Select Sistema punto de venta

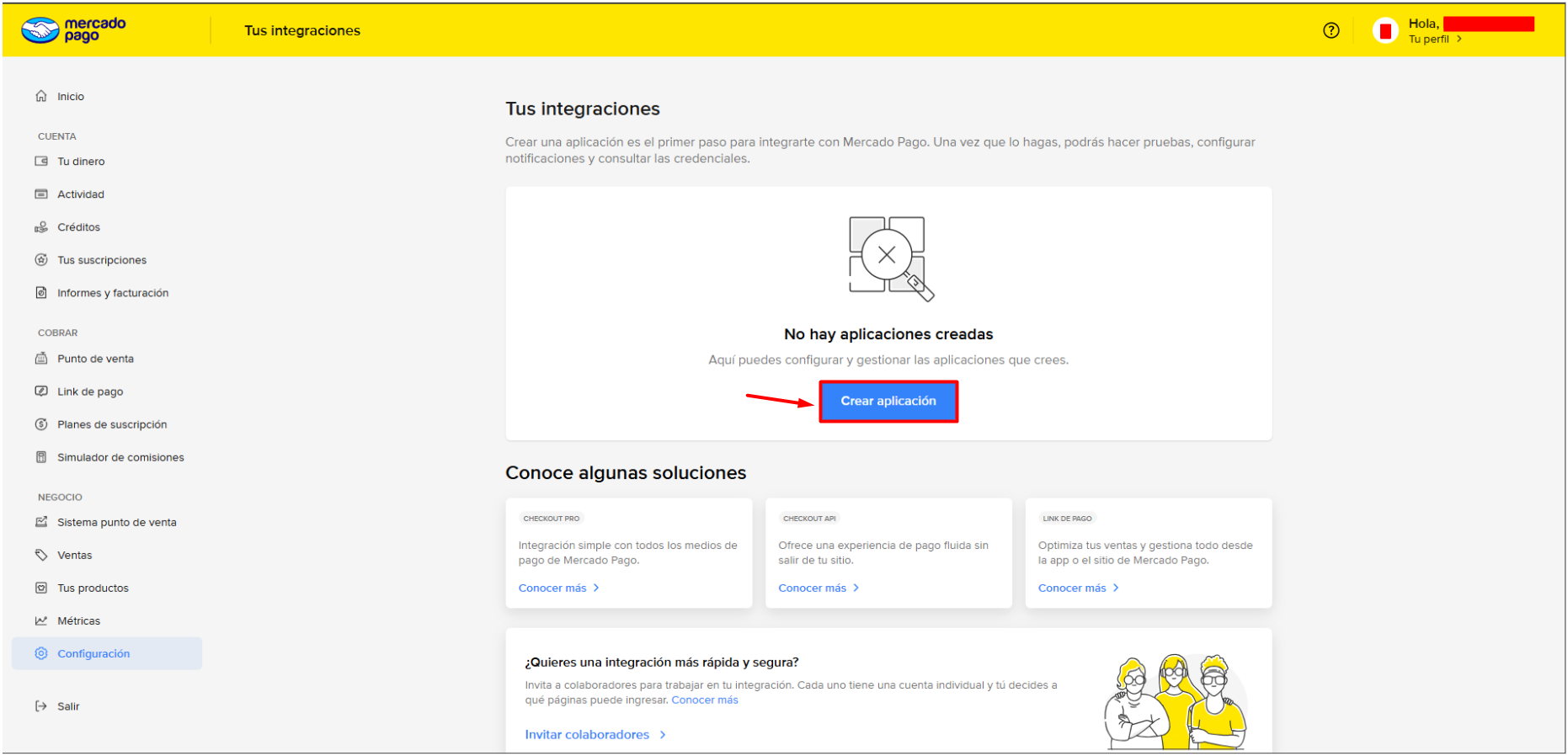coord(117,522)
